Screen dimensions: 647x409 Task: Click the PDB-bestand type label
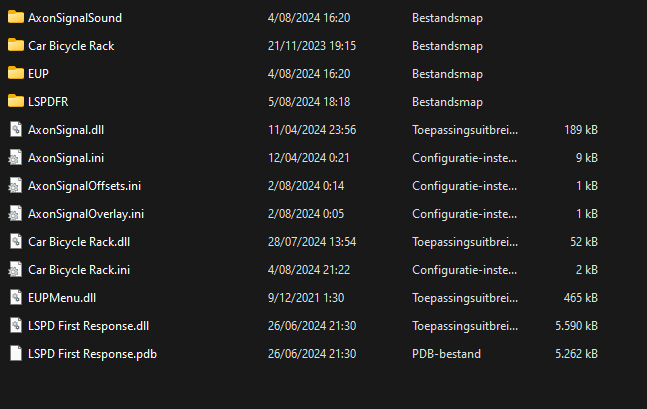(x=446, y=353)
